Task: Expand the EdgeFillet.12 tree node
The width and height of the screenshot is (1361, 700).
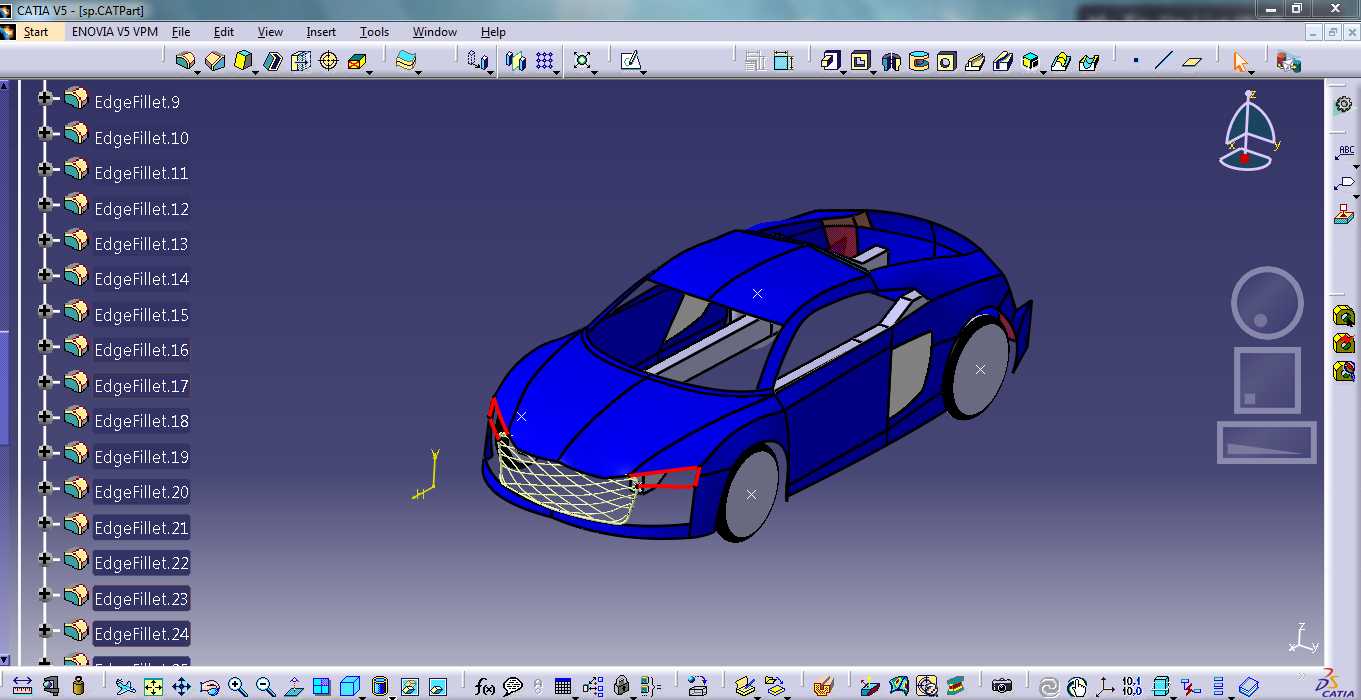Action: (44, 204)
